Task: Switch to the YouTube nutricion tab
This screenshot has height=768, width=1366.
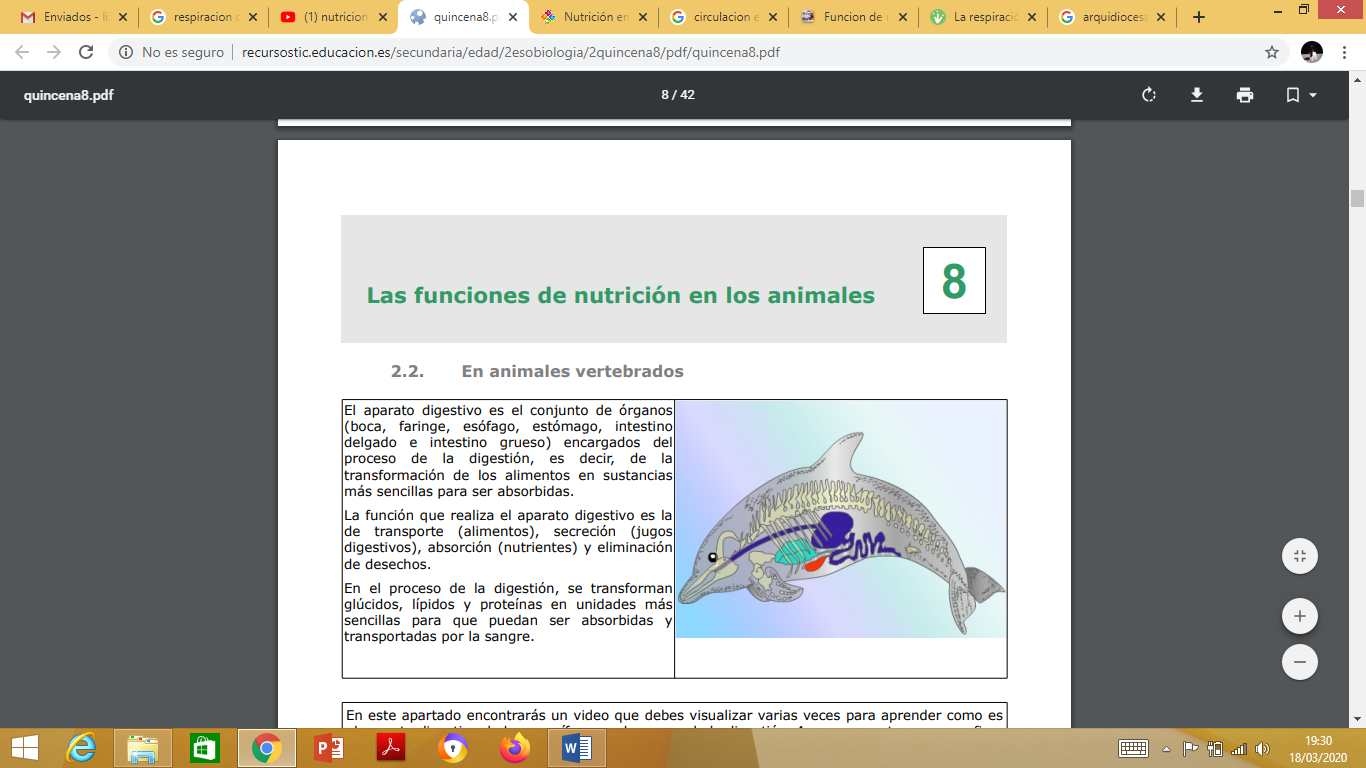Action: pos(334,17)
